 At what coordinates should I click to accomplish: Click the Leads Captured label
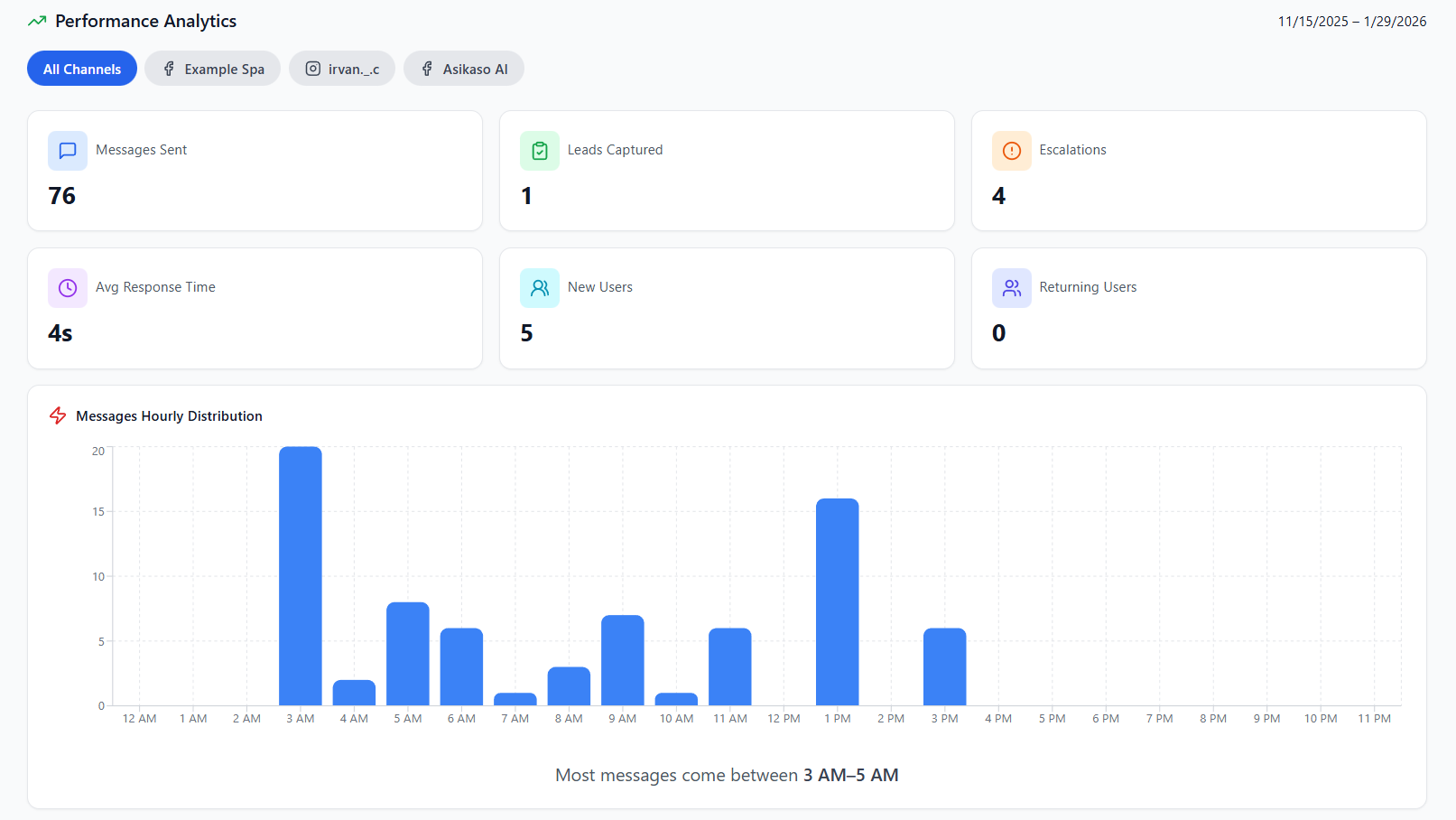coord(616,150)
